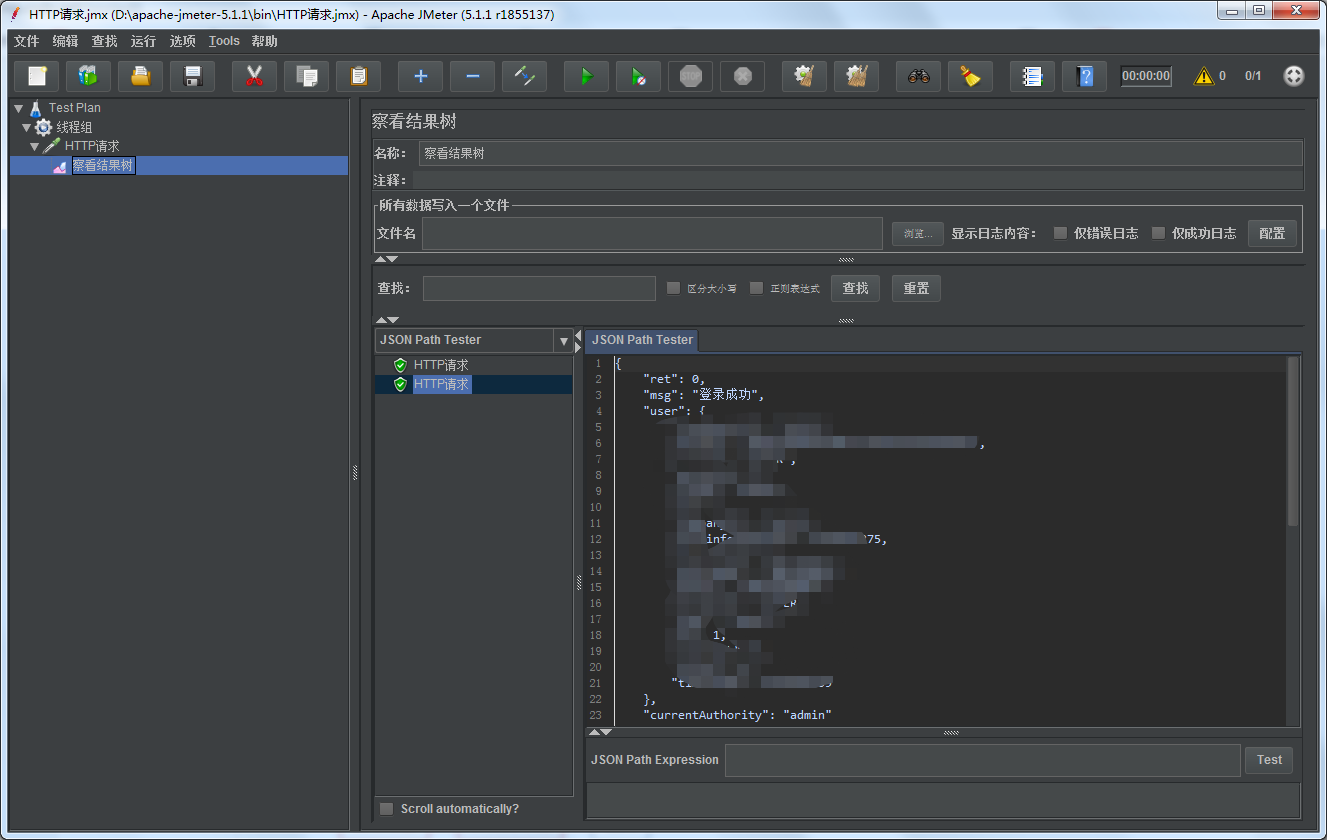Save the test plan with floppy icon
Image resolution: width=1327 pixels, height=840 pixels.
click(193, 76)
